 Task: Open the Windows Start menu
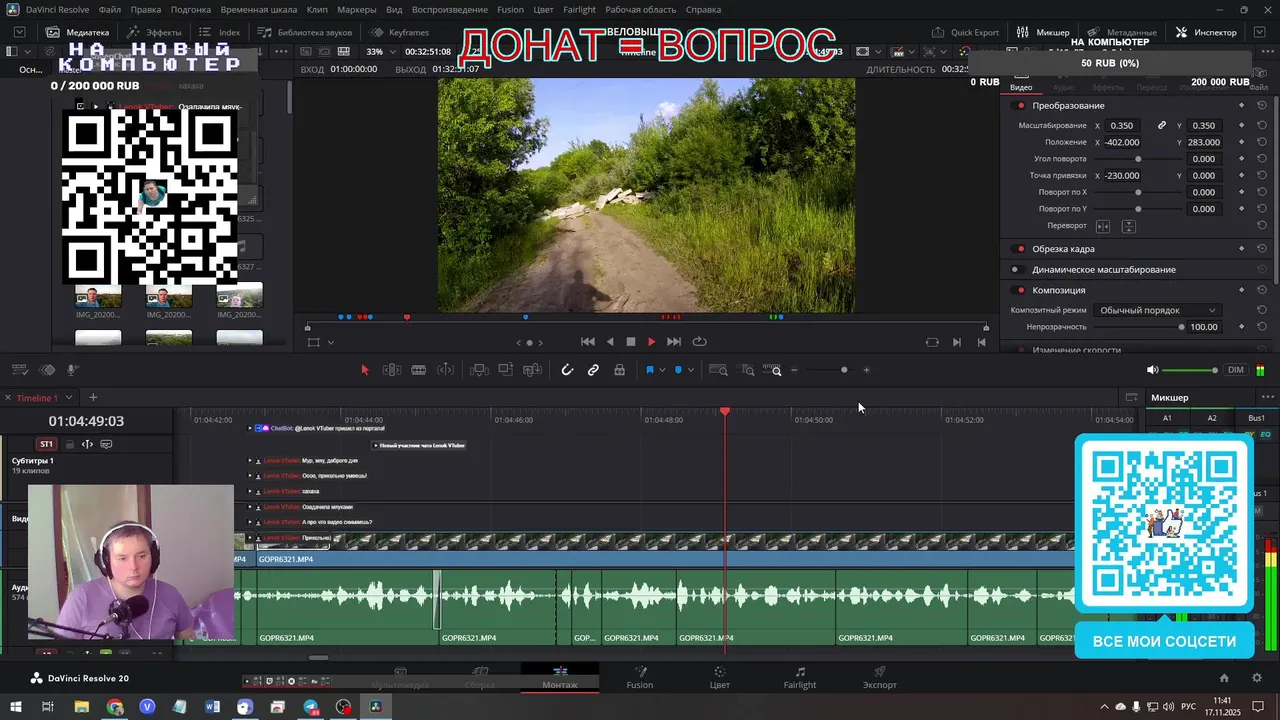(x=15, y=707)
